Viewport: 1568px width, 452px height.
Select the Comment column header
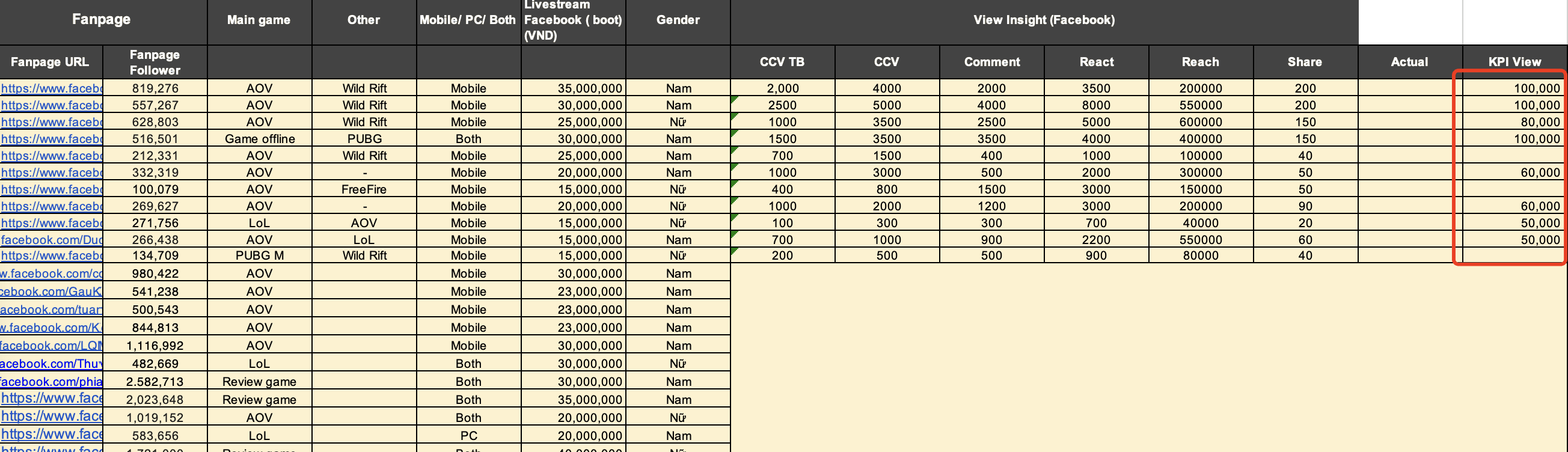(992, 62)
